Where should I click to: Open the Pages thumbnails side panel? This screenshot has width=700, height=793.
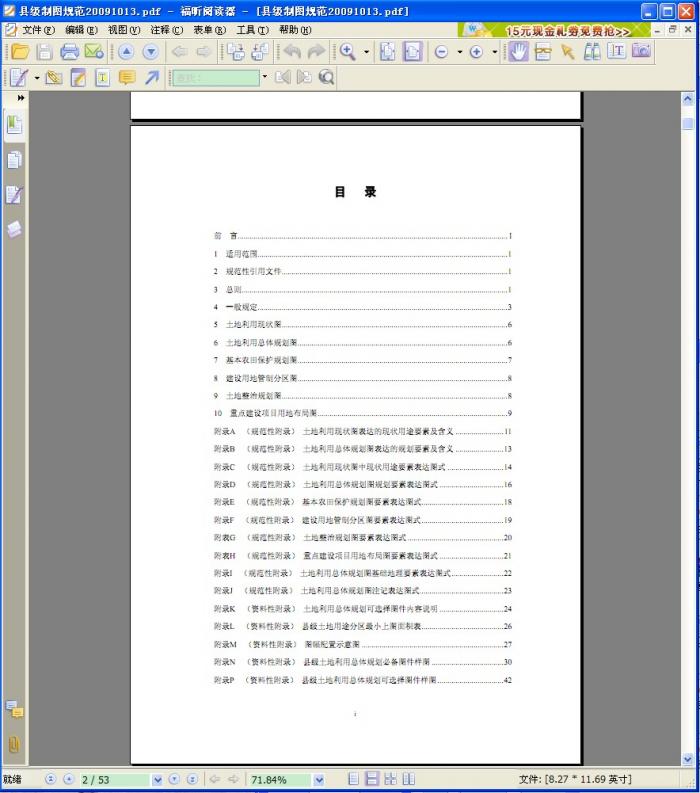click(x=14, y=159)
